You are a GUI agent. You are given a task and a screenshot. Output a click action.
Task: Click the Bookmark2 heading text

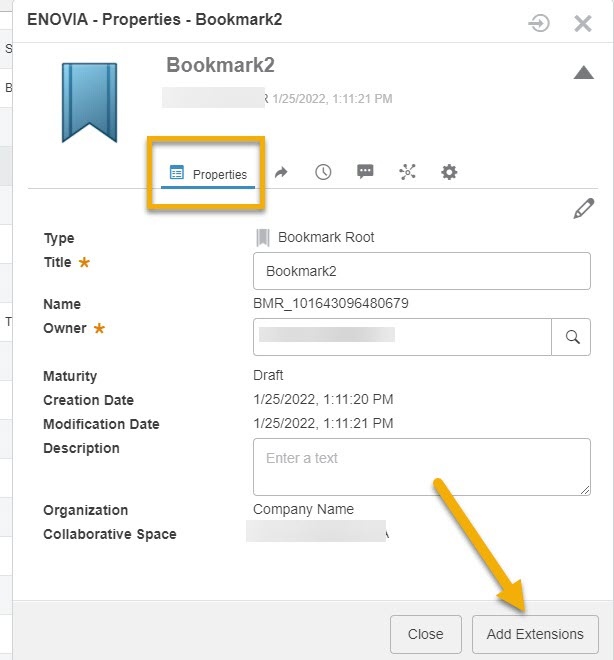[220, 65]
